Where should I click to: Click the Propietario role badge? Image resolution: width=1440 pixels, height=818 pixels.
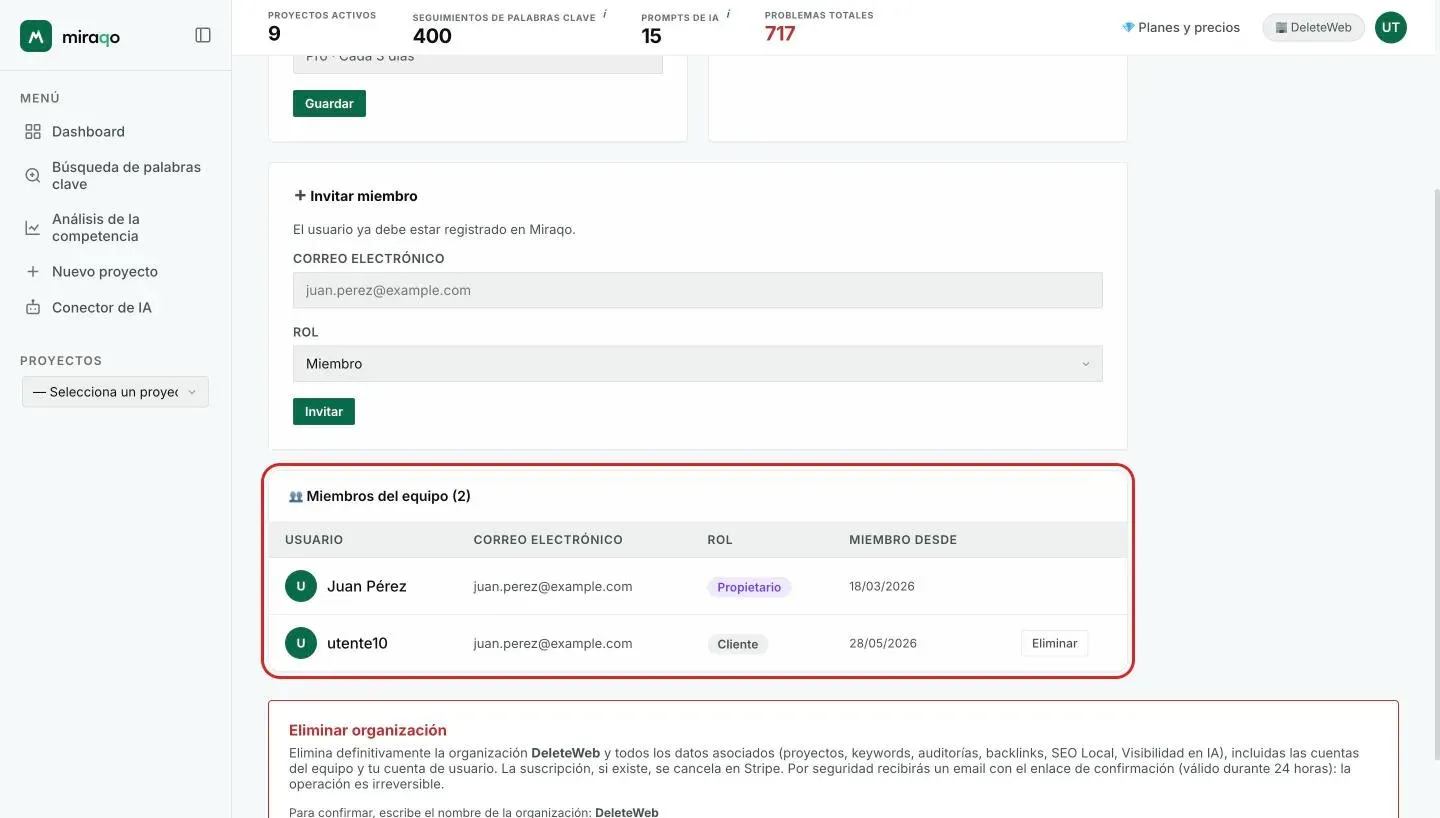(x=749, y=587)
